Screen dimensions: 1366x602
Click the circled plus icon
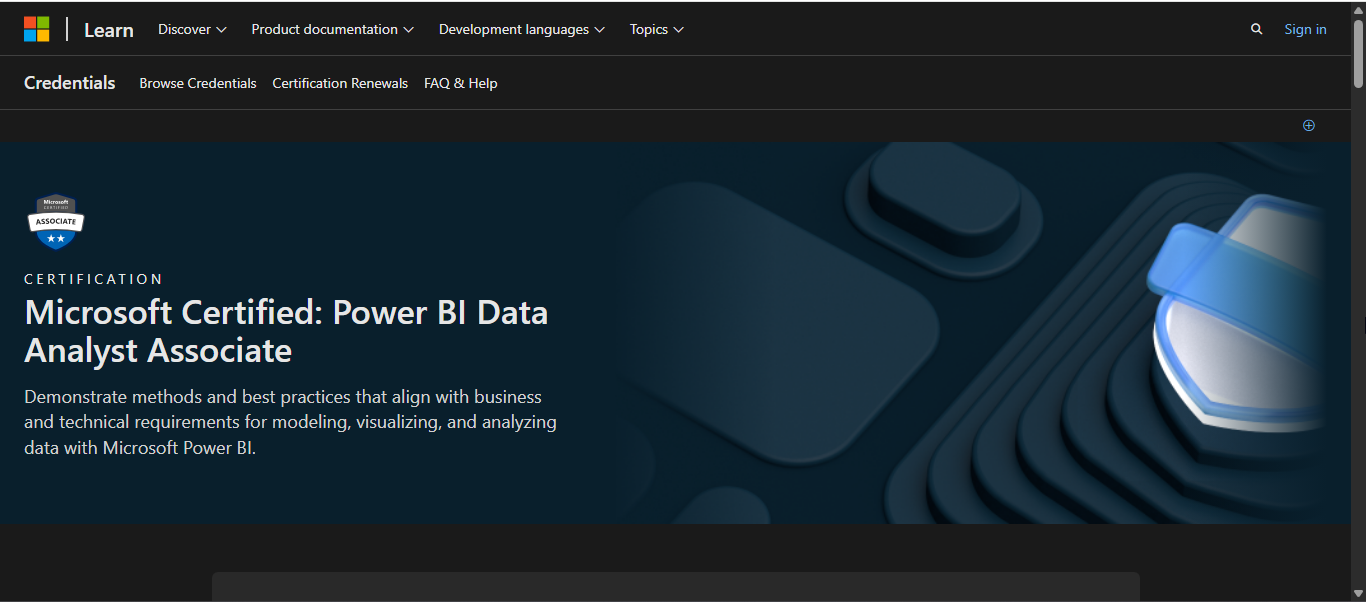pos(1308,125)
